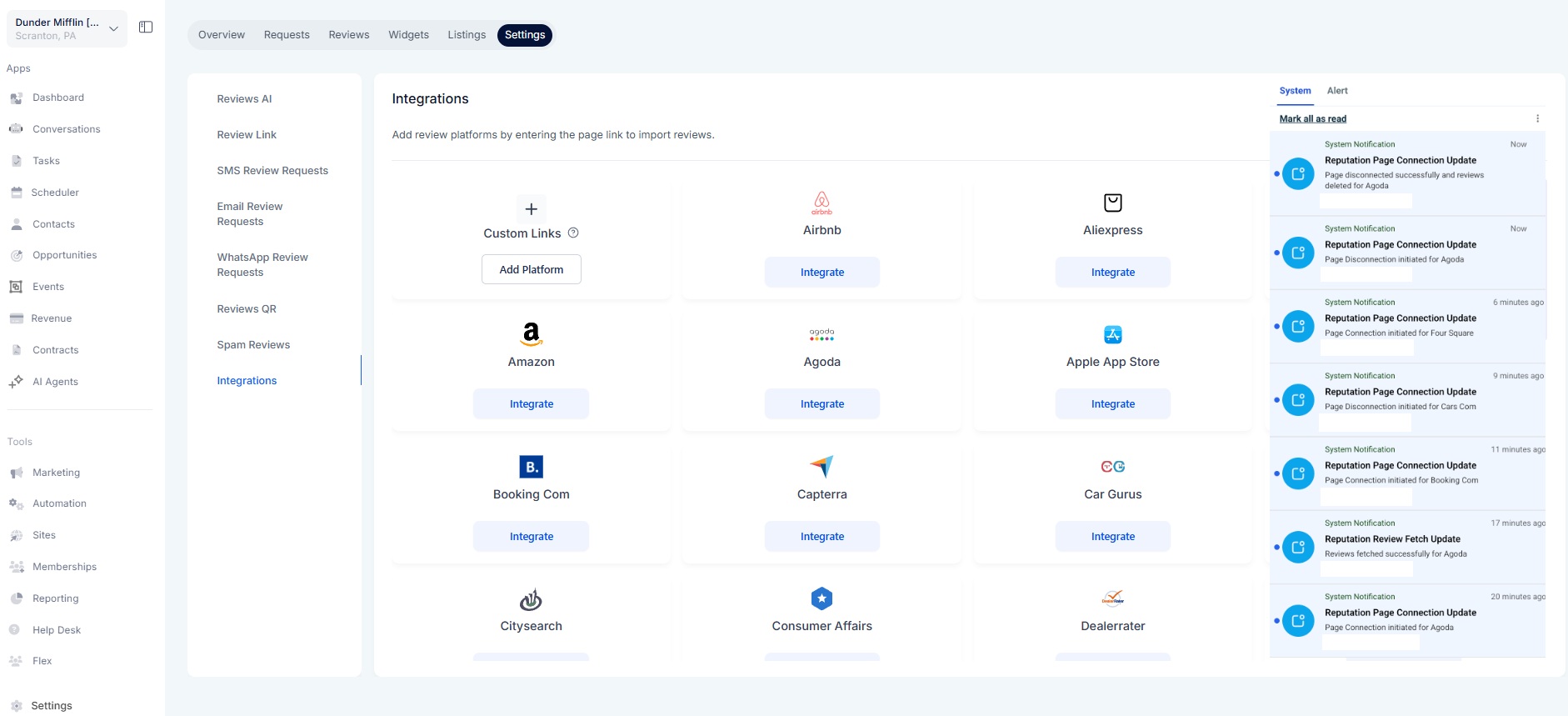
Task: Open the Help Desk sidebar icon
Action: (16, 630)
